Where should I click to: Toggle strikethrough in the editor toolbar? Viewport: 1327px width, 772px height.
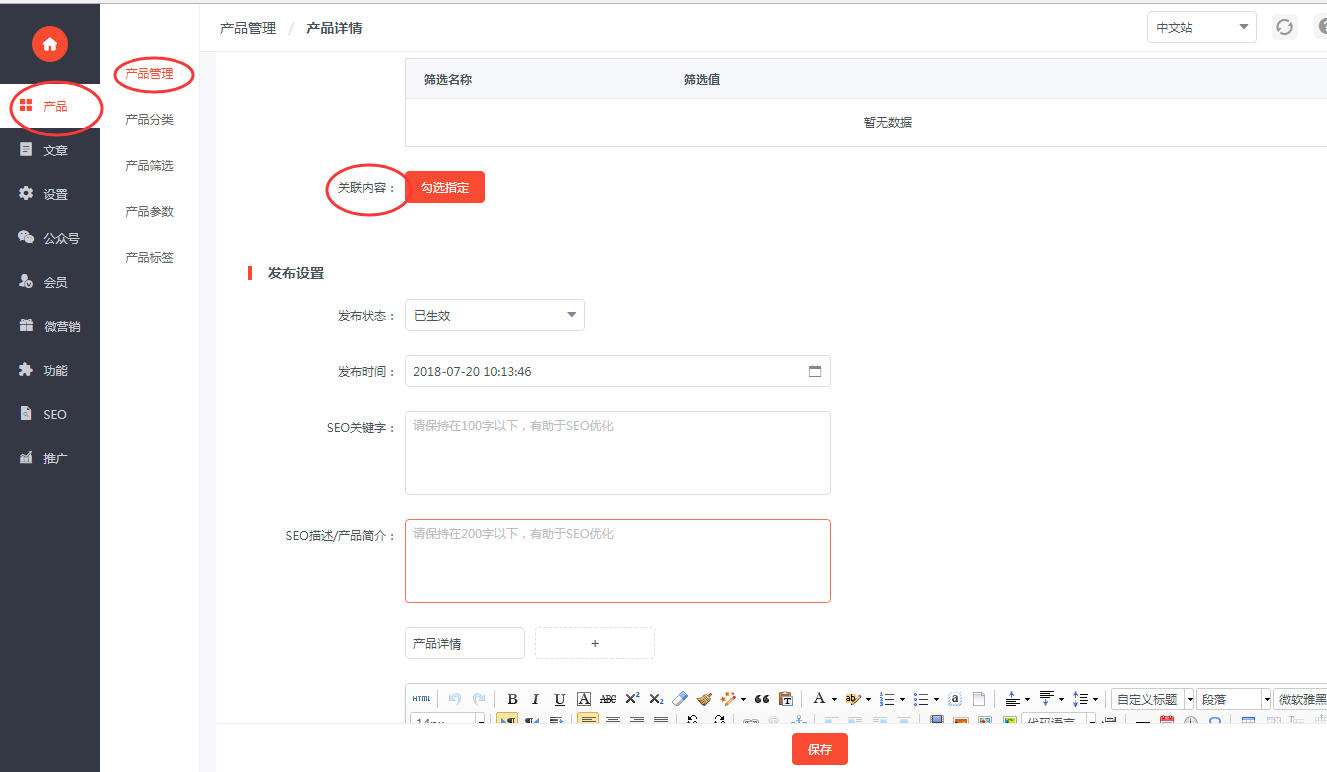pyautogui.click(x=607, y=699)
